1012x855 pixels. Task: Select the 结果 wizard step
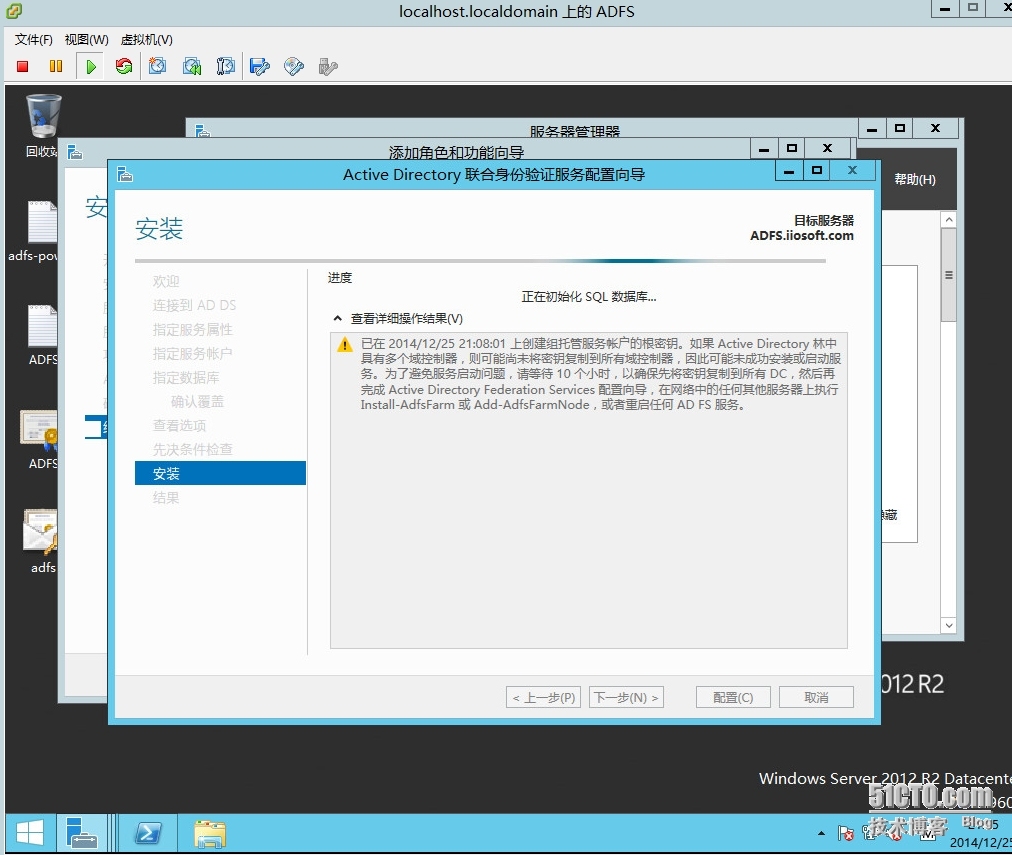tap(166, 498)
